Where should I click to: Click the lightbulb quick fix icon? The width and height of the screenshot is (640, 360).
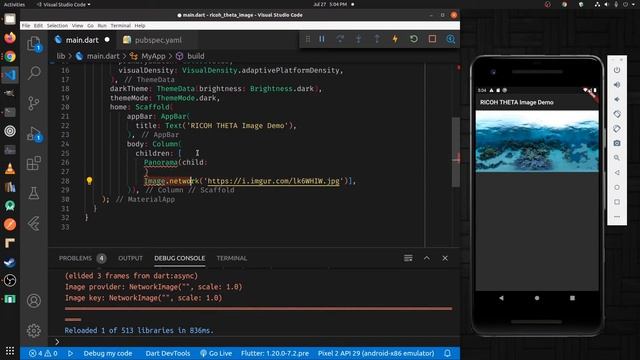[89, 181]
